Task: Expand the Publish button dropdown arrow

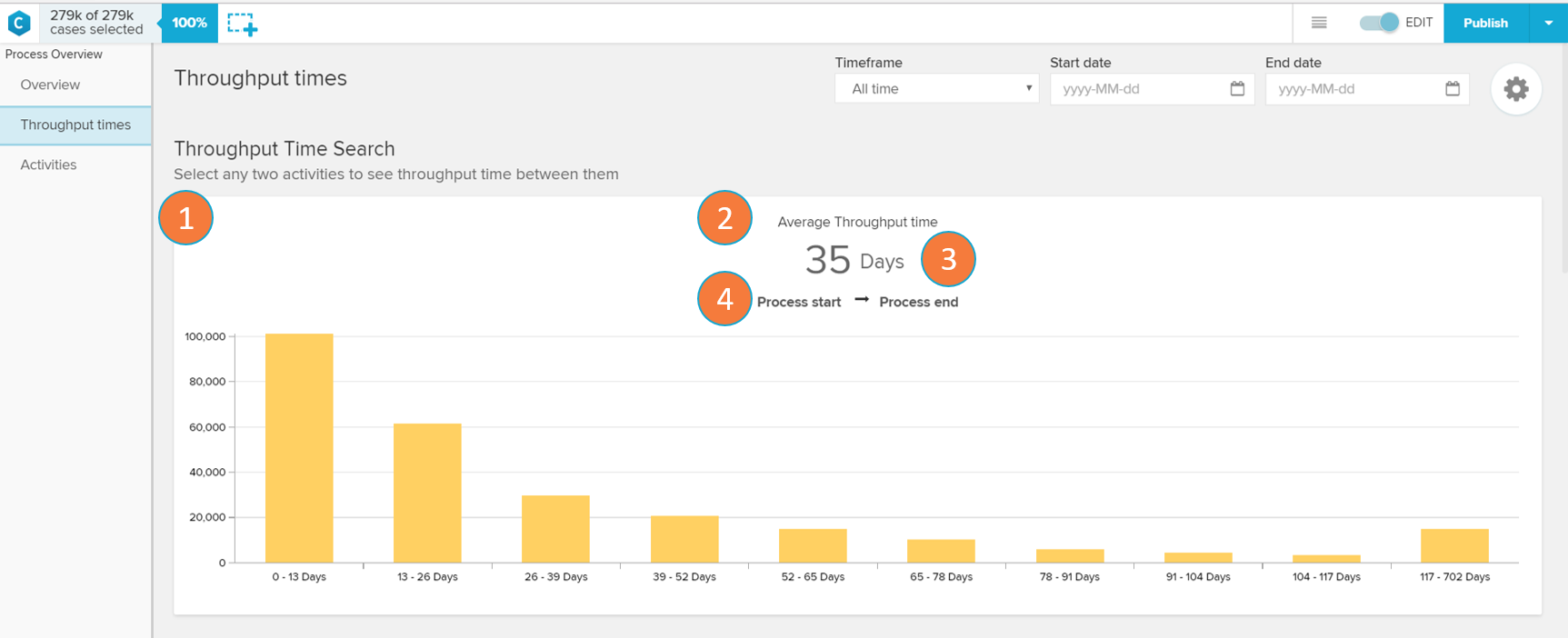Action: (1548, 23)
